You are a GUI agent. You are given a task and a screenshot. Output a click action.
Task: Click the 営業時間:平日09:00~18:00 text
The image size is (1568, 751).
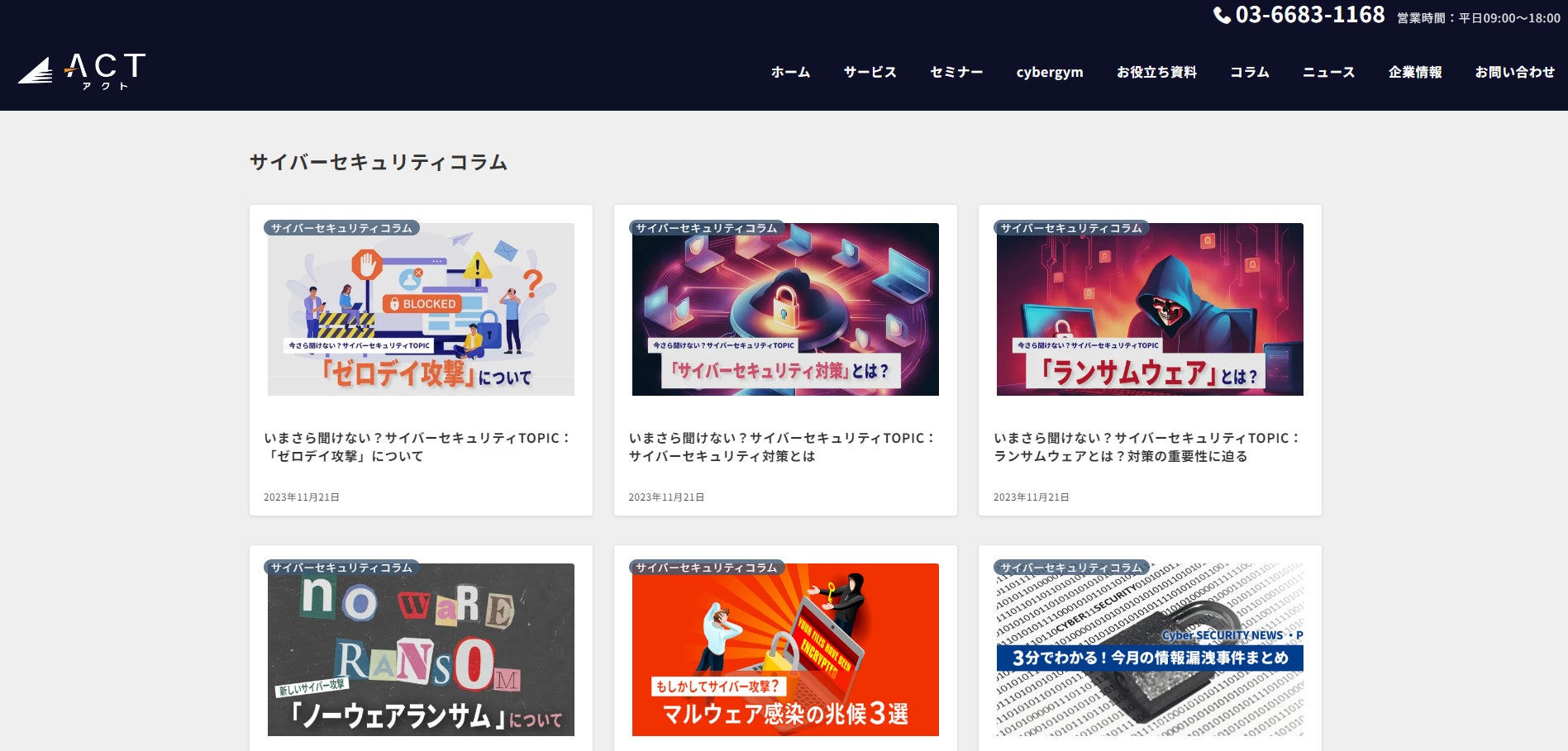coord(1479,18)
